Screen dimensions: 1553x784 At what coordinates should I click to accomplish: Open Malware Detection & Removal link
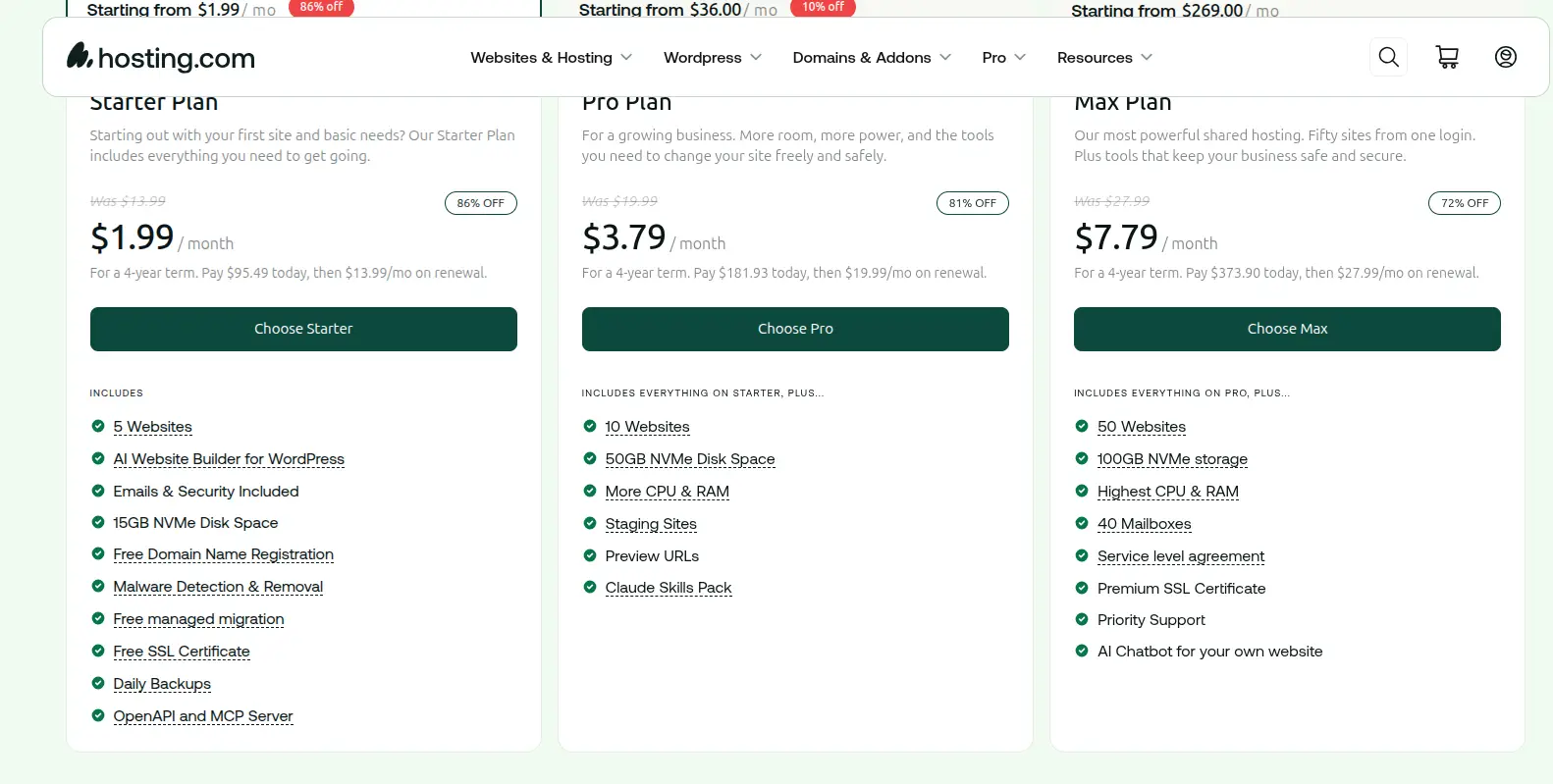218,587
